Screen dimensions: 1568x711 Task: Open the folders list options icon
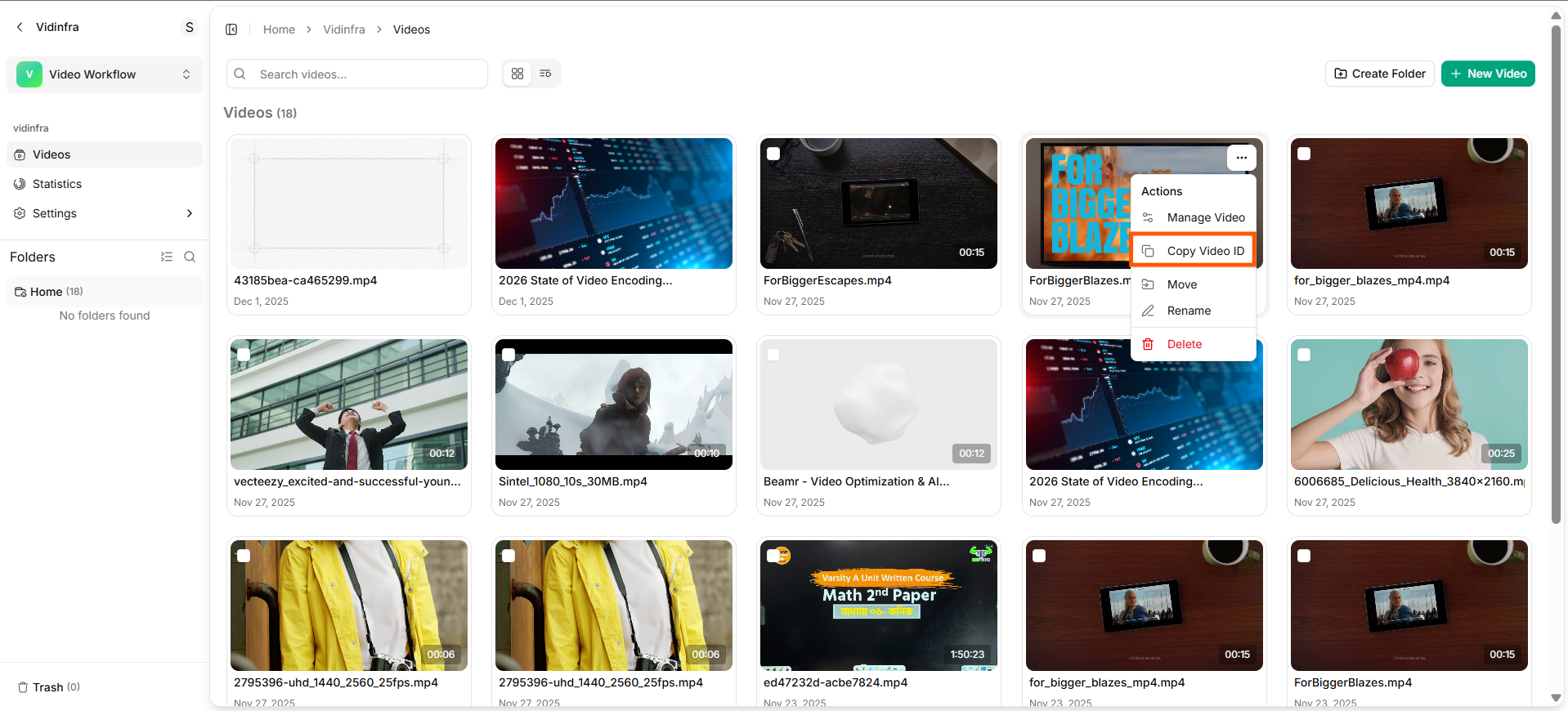167,257
